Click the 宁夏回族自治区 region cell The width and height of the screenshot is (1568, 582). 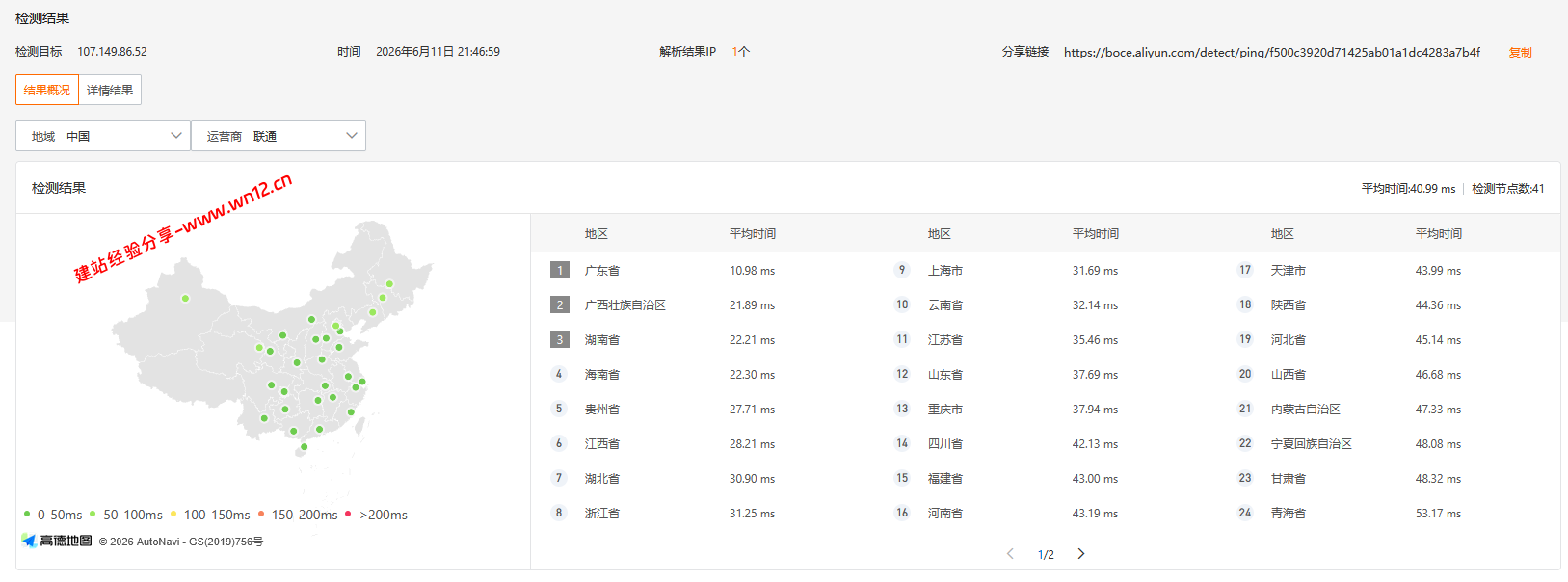click(1312, 444)
